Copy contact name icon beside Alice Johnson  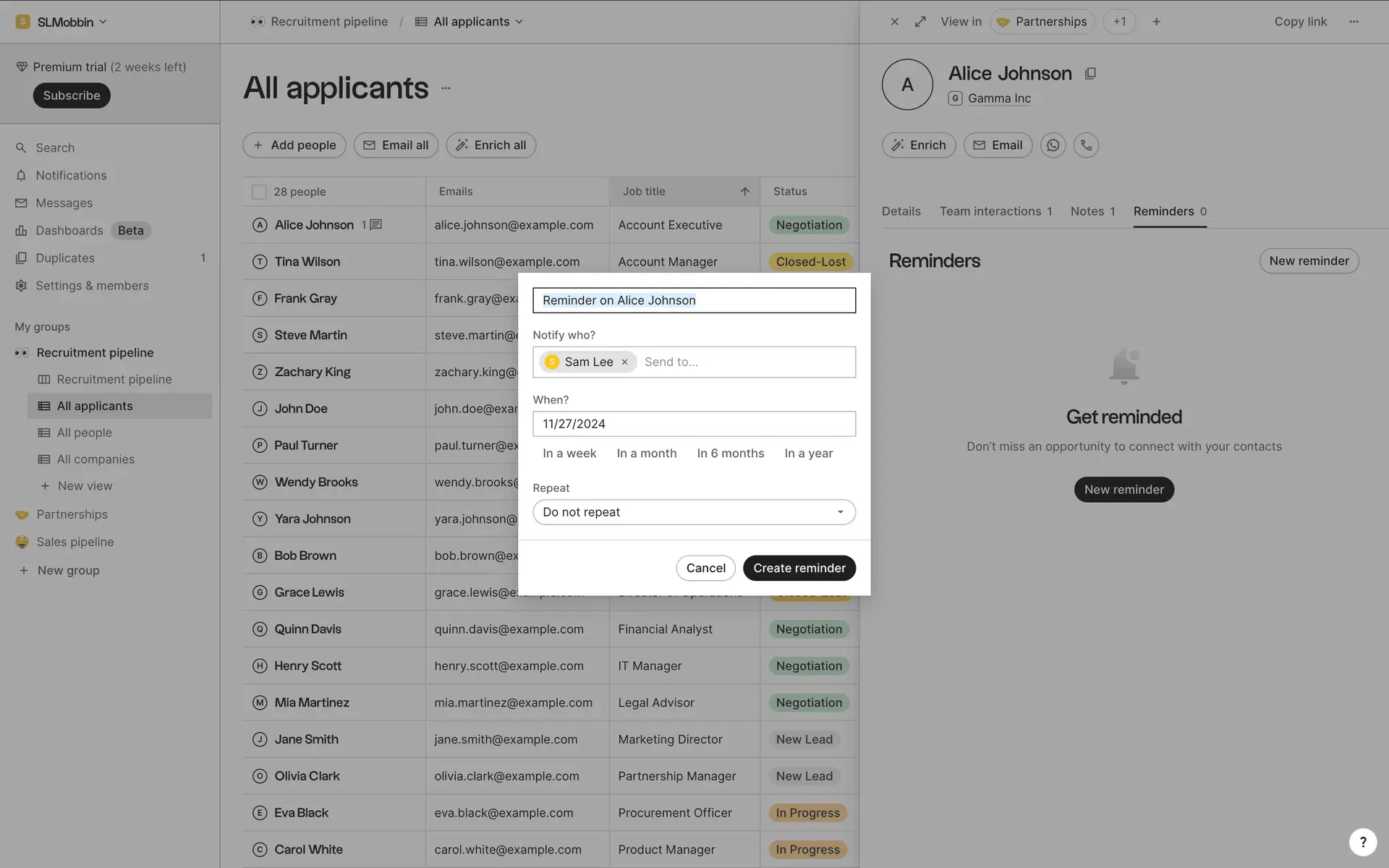(1090, 74)
